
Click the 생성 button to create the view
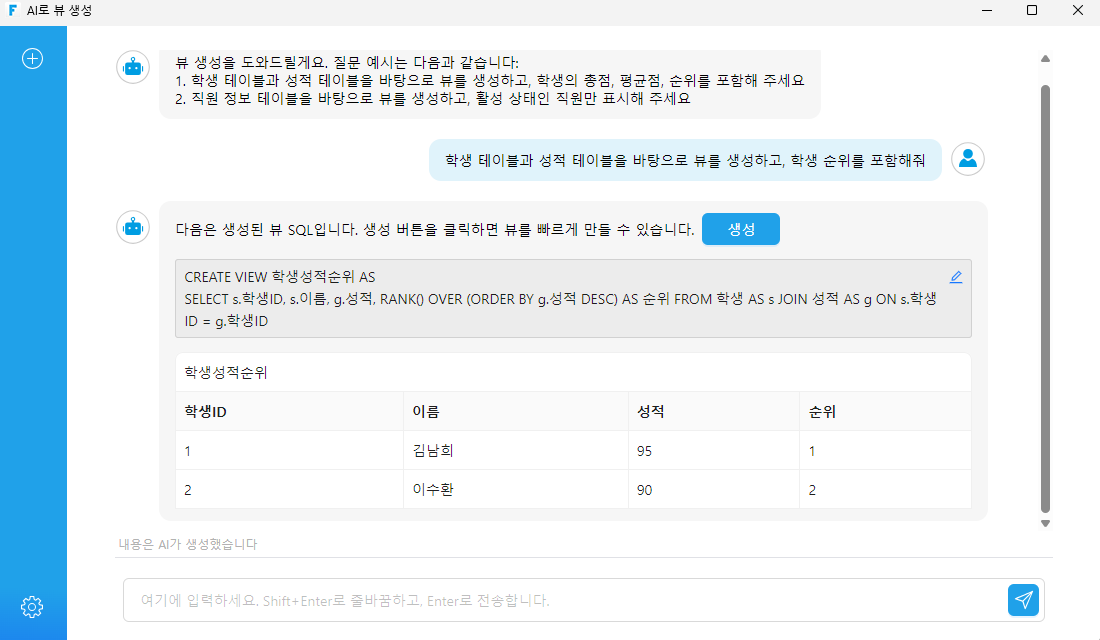point(741,229)
